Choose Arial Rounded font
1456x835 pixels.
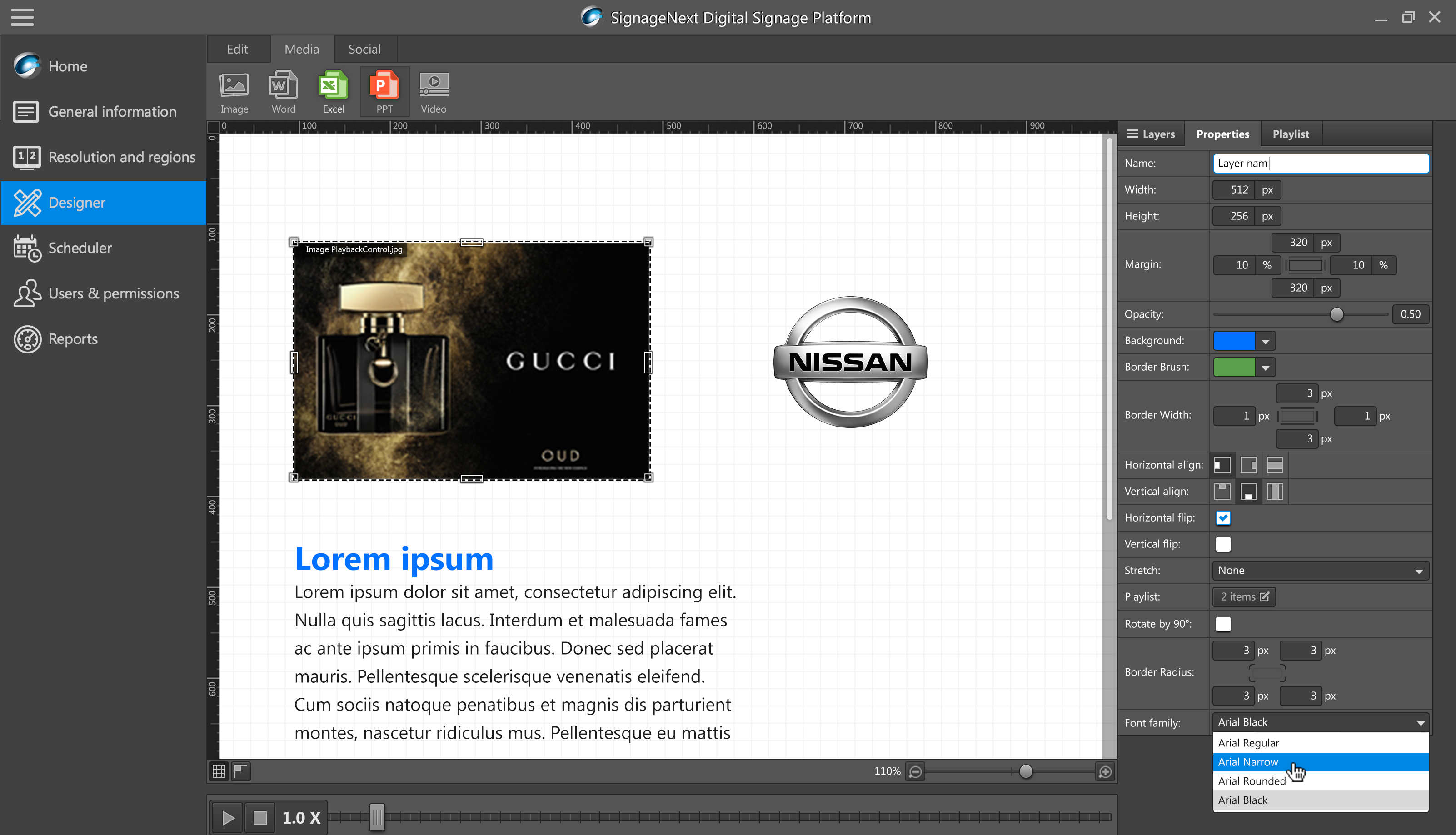[1320, 781]
